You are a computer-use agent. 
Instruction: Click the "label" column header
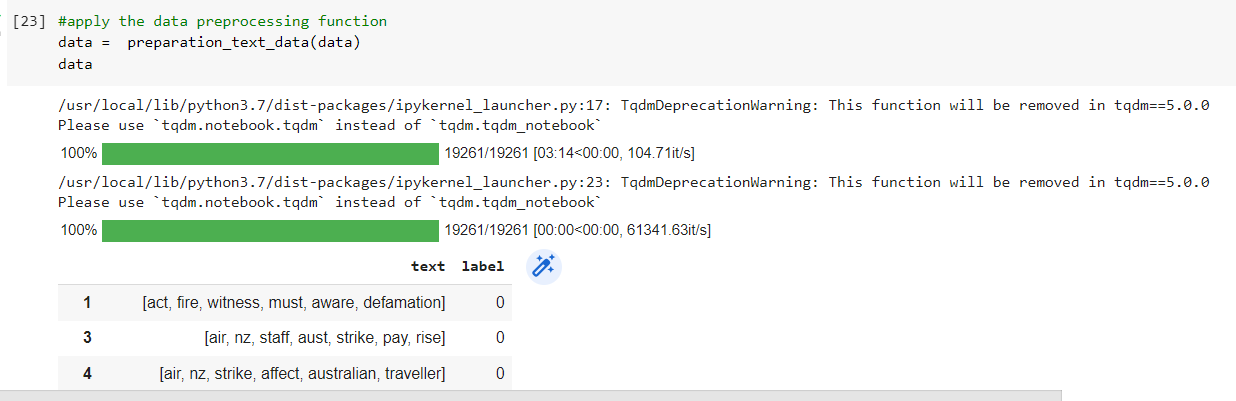click(482, 266)
